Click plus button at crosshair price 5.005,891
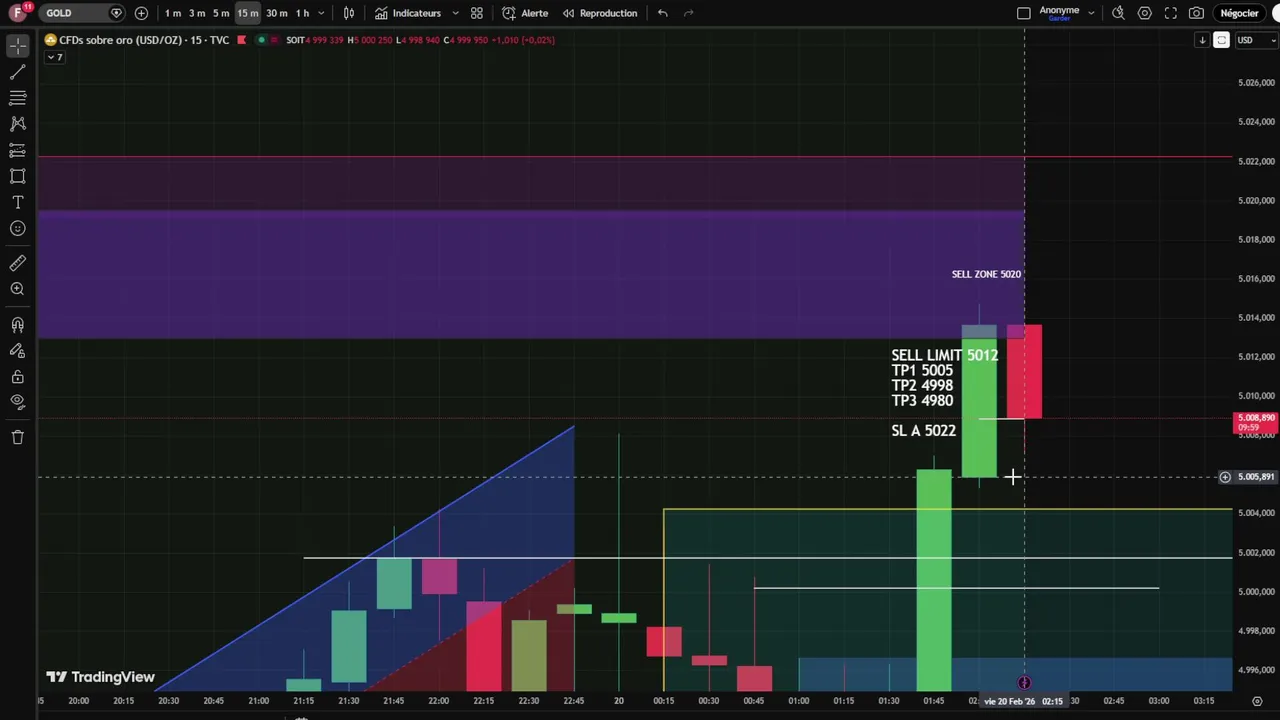The width and height of the screenshot is (1280, 720). coord(1224,477)
